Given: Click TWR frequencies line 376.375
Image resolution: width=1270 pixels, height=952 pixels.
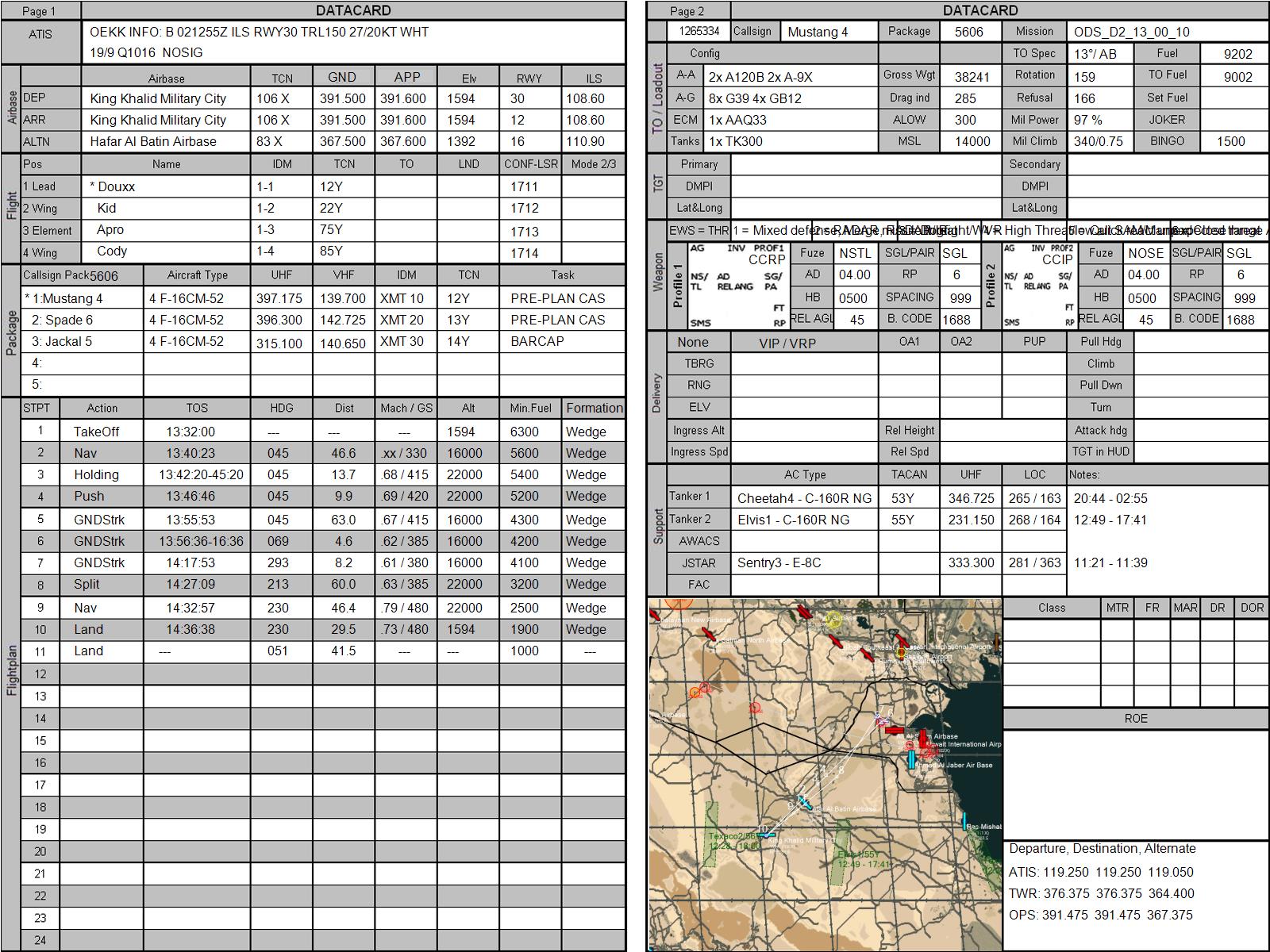Looking at the screenshot, I should (x=1102, y=893).
